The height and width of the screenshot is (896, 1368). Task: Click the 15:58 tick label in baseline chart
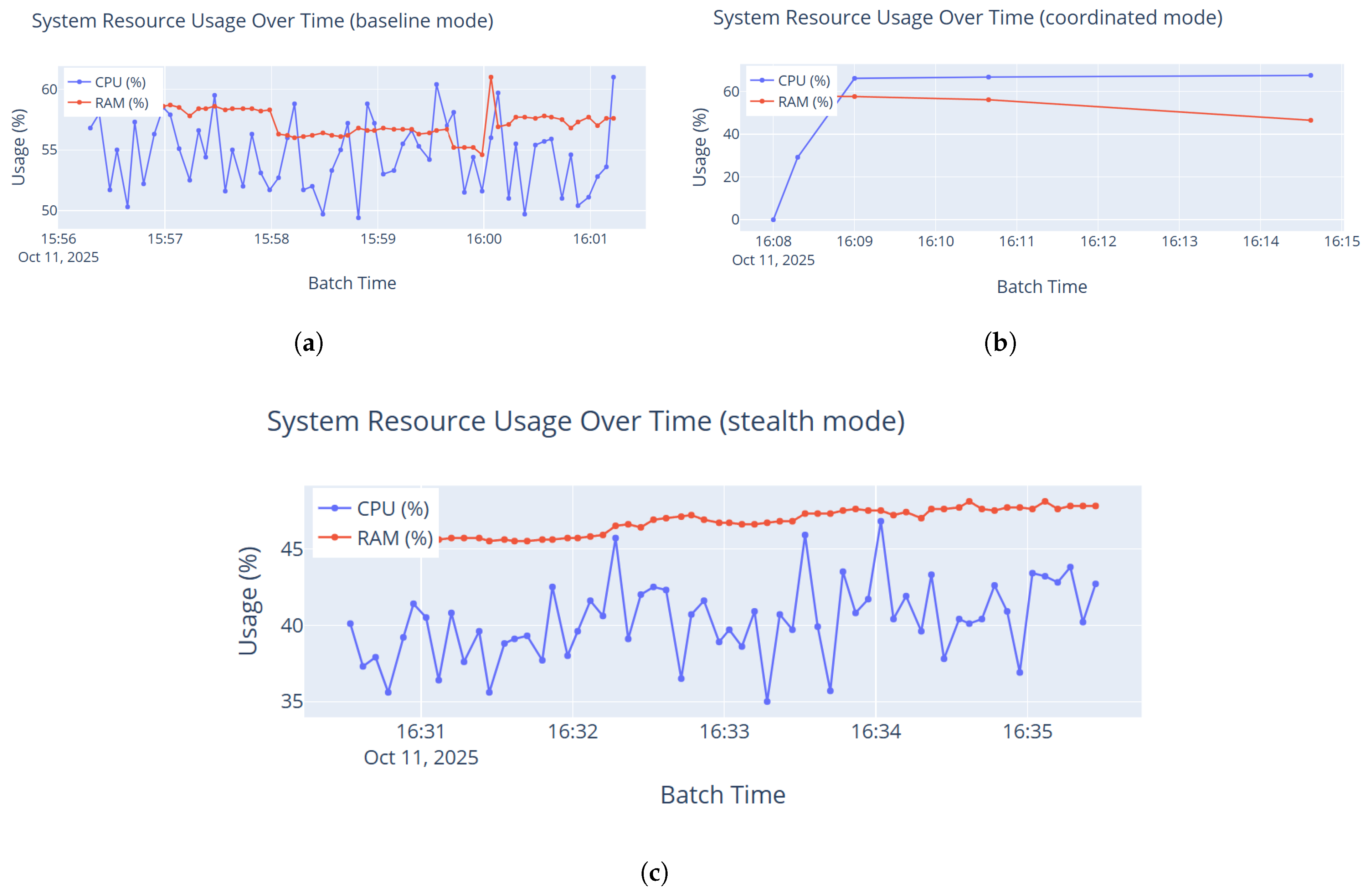pyautogui.click(x=271, y=238)
